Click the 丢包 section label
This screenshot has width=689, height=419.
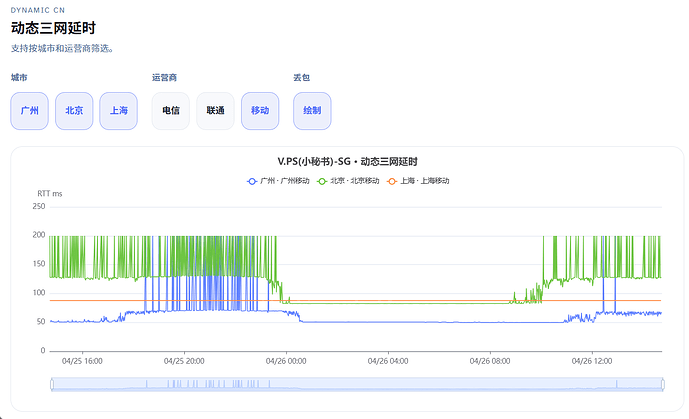(301, 78)
